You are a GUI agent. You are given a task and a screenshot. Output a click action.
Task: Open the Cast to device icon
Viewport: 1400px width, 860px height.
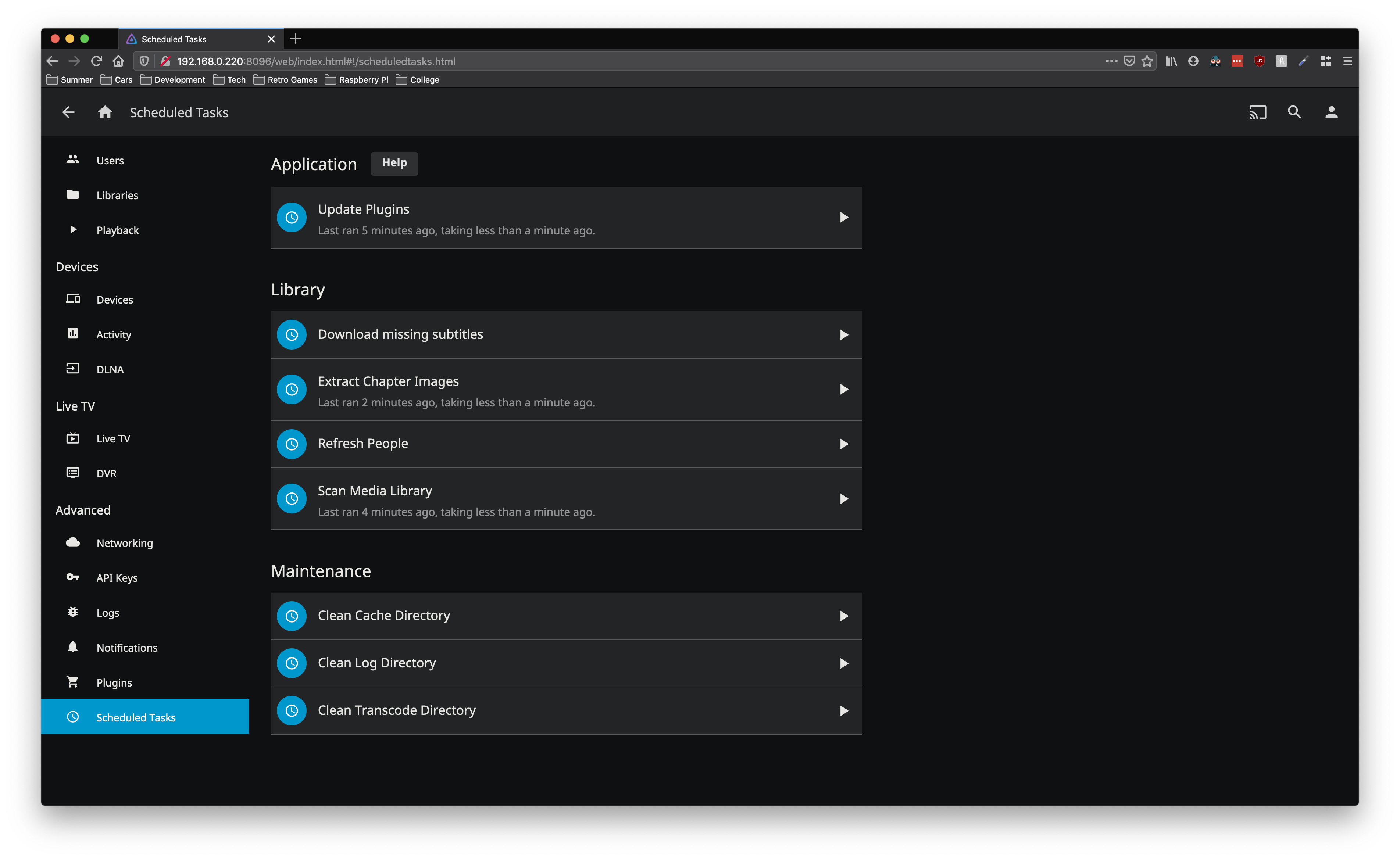tap(1257, 112)
